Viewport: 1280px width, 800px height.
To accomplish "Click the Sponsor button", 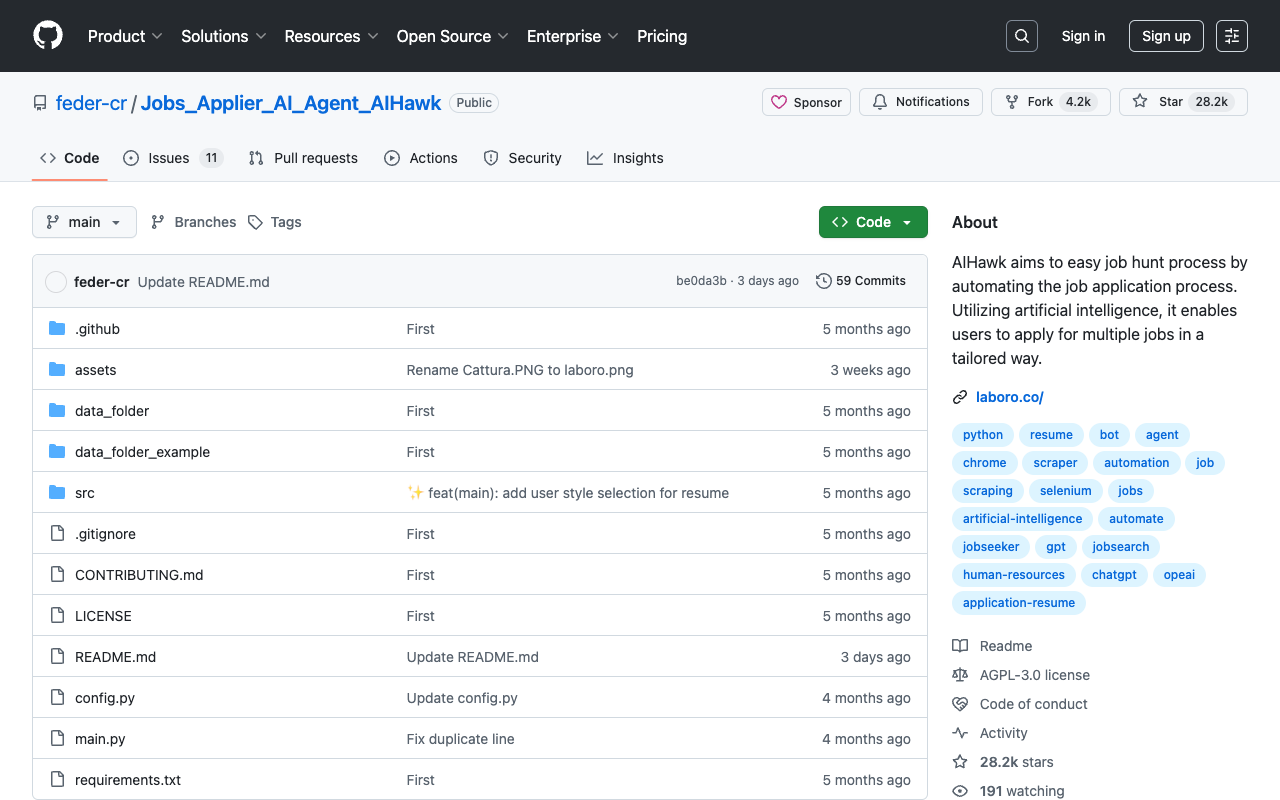I will [x=806, y=102].
